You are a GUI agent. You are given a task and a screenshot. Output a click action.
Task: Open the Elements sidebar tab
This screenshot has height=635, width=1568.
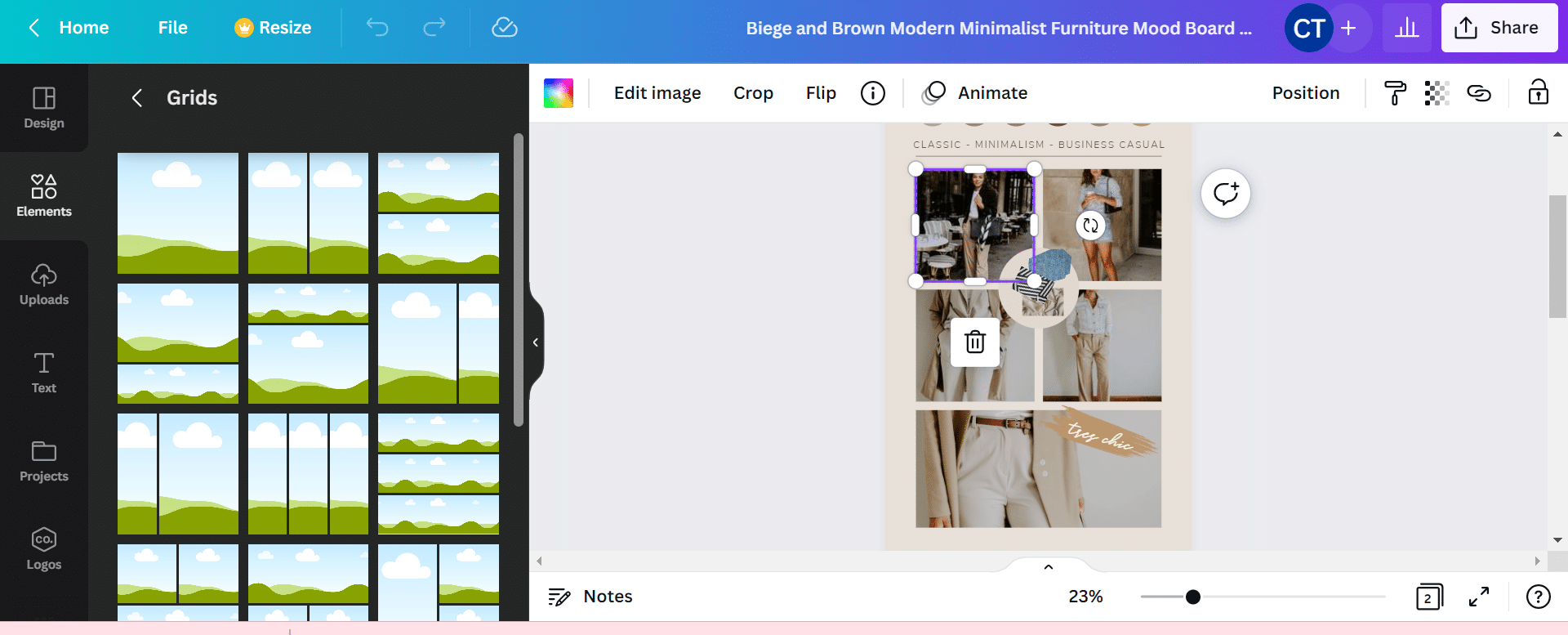click(x=44, y=196)
